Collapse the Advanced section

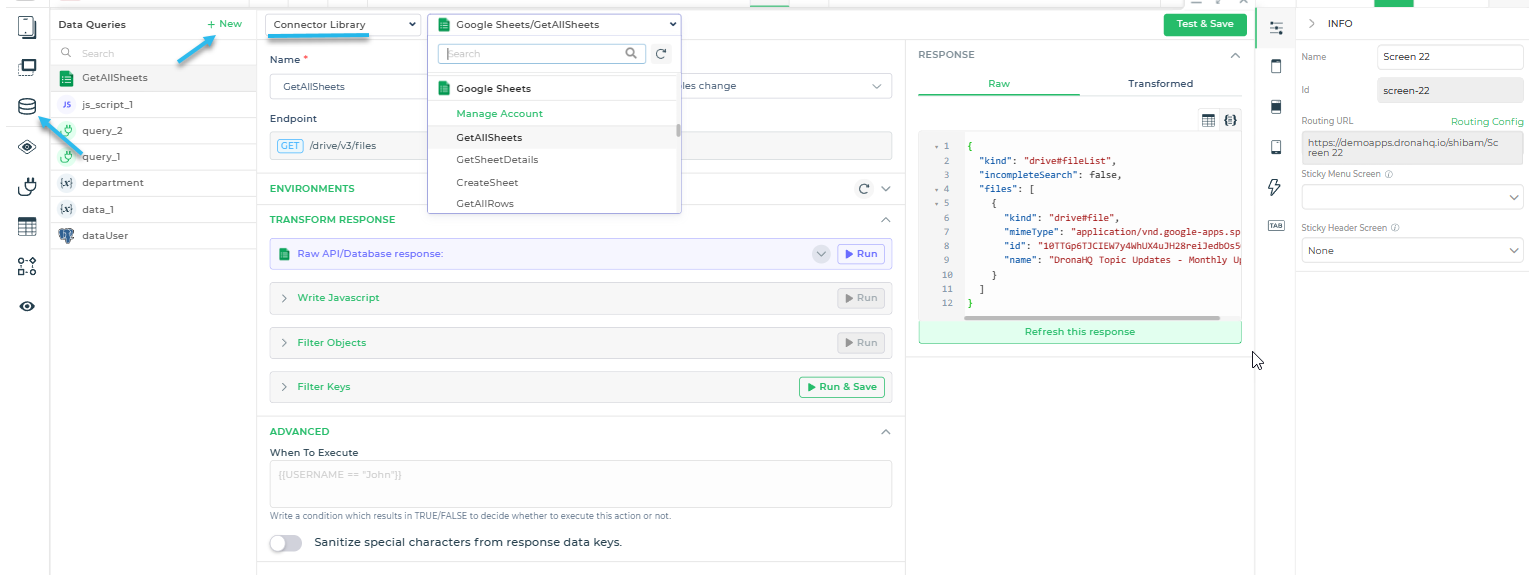[885, 432]
